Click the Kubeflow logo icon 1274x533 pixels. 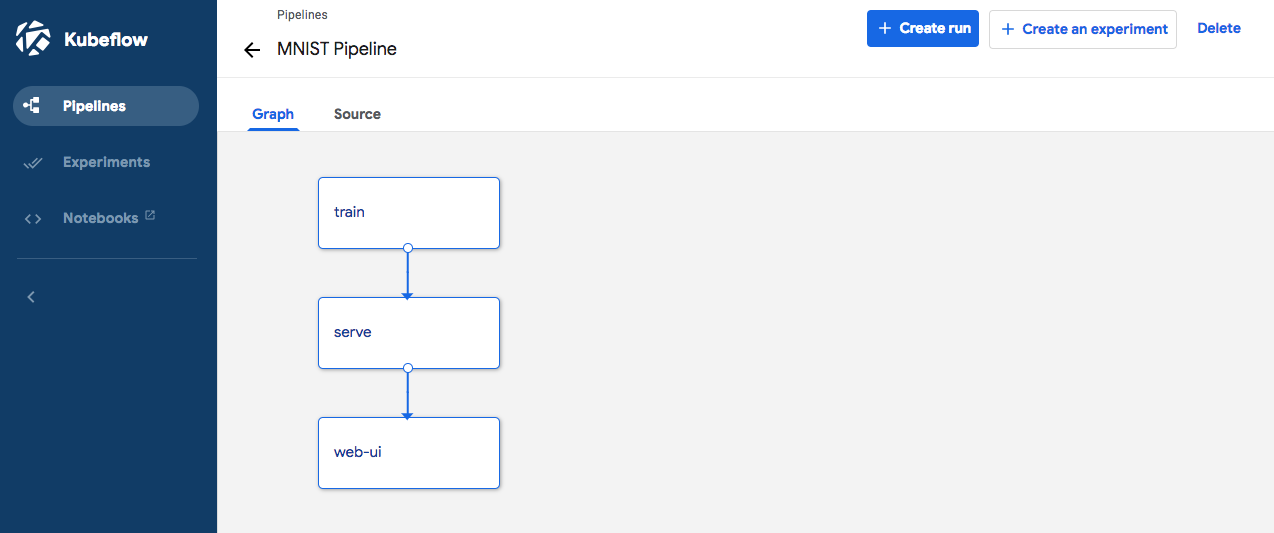[x=33, y=39]
